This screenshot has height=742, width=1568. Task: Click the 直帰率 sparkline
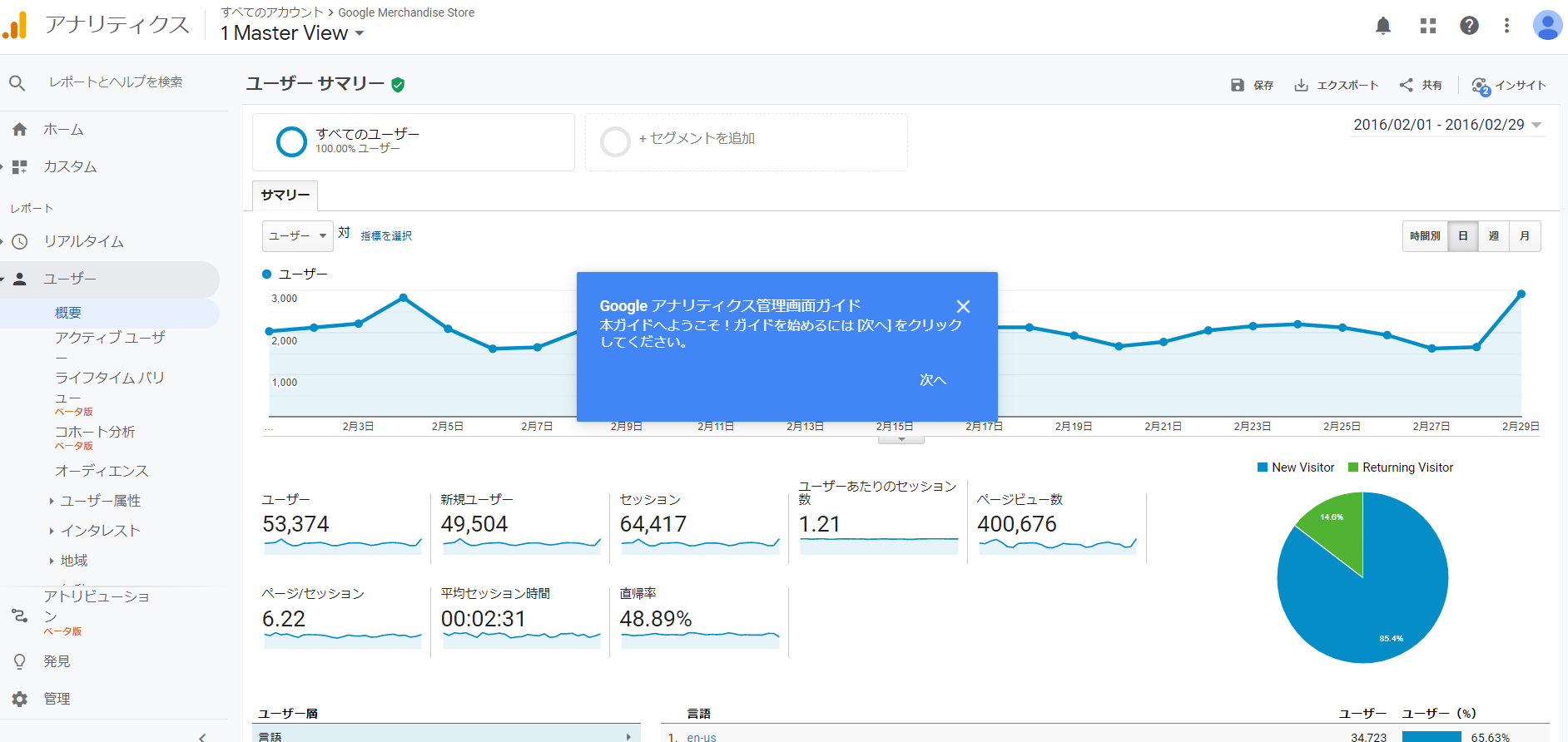pos(700,640)
